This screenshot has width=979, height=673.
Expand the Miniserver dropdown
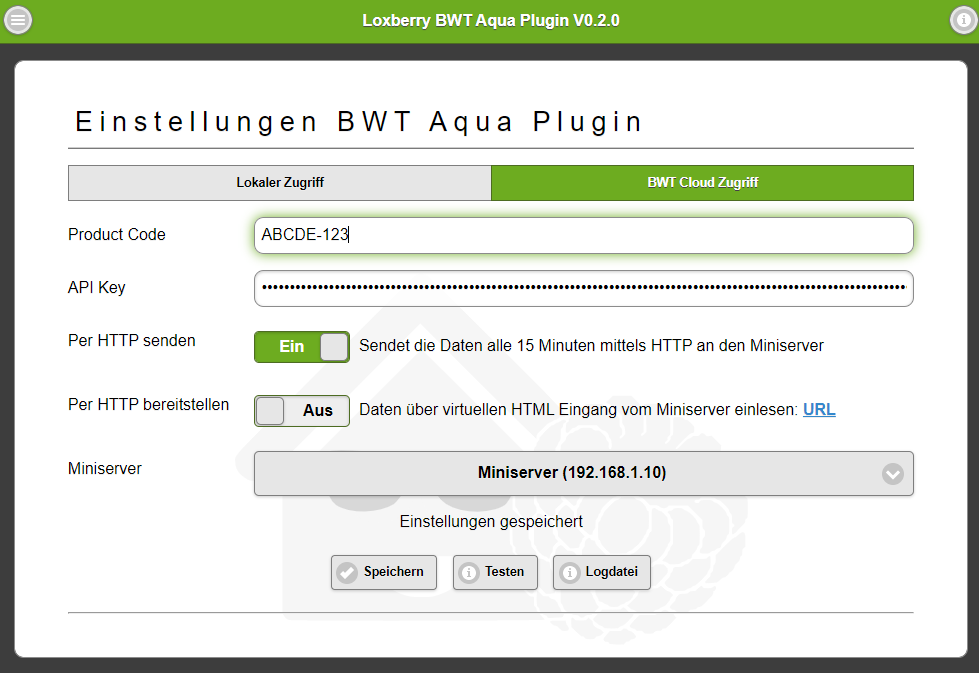pos(584,473)
